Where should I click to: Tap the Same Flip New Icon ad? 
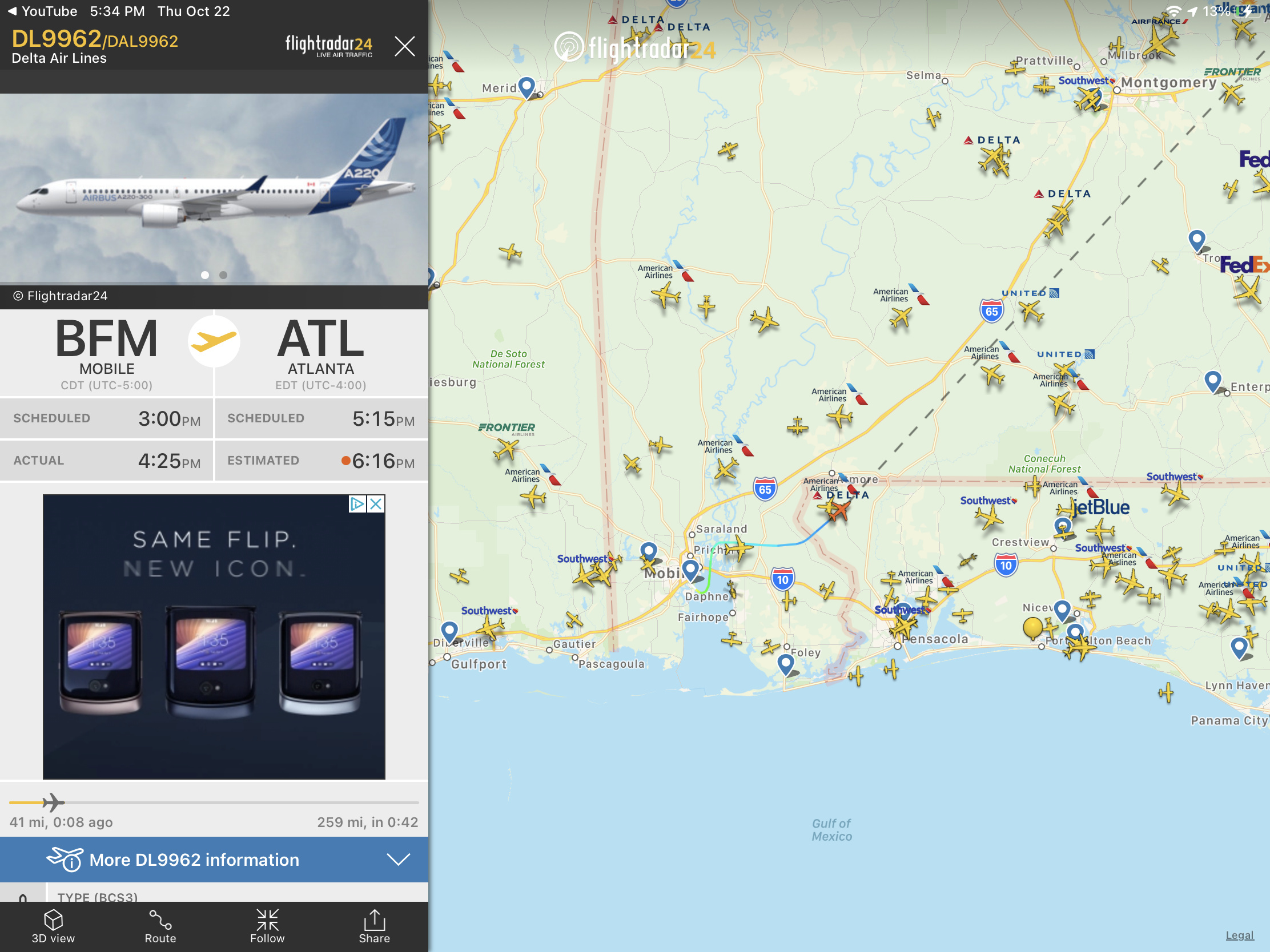[214, 636]
